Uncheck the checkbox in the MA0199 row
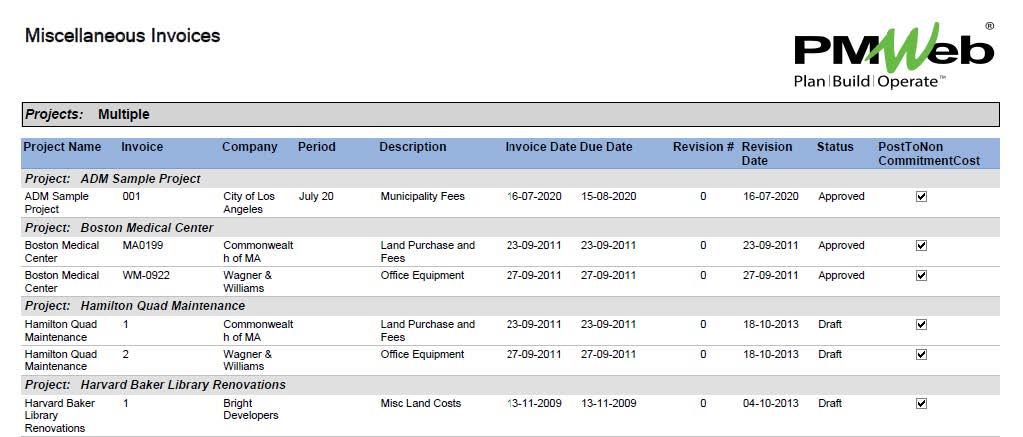 [x=921, y=246]
